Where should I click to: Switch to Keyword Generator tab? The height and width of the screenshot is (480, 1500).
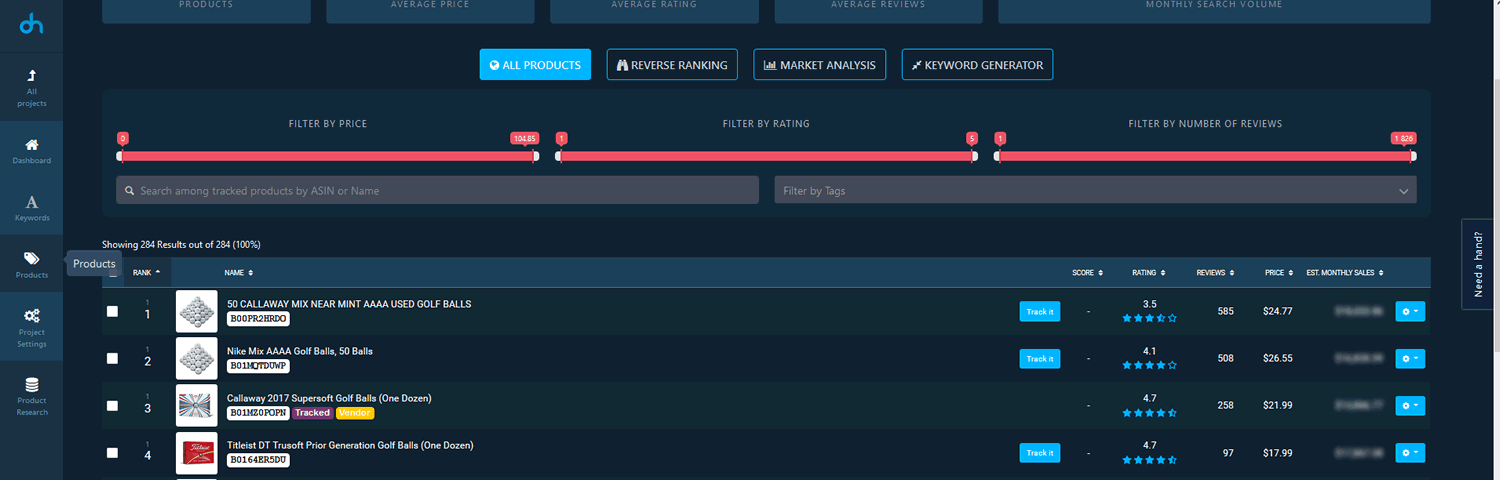977,65
